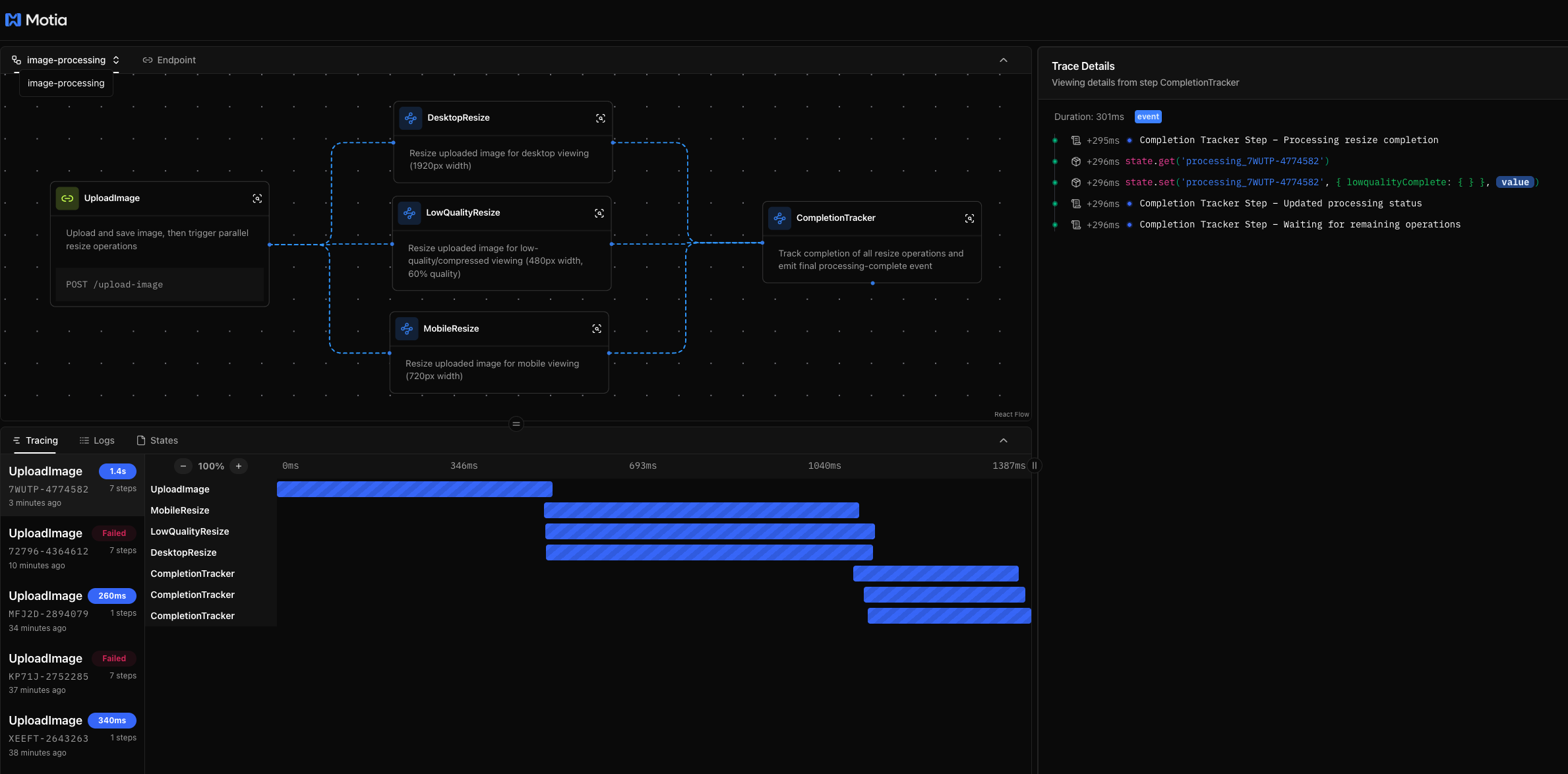The height and width of the screenshot is (774, 1568).
Task: Collapse the tracing panel with chevron
Action: (1003, 440)
